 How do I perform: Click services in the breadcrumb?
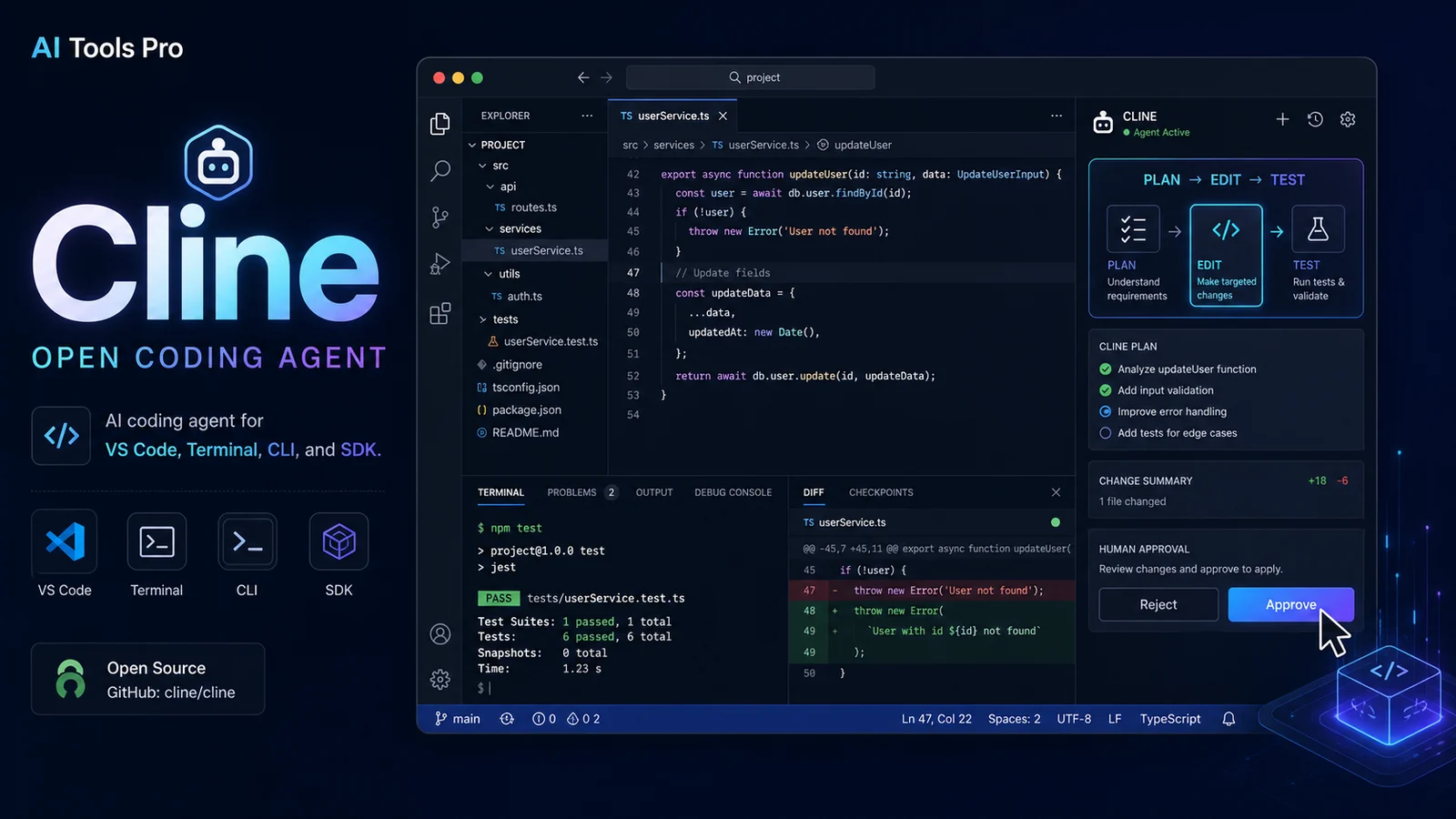coord(673,145)
